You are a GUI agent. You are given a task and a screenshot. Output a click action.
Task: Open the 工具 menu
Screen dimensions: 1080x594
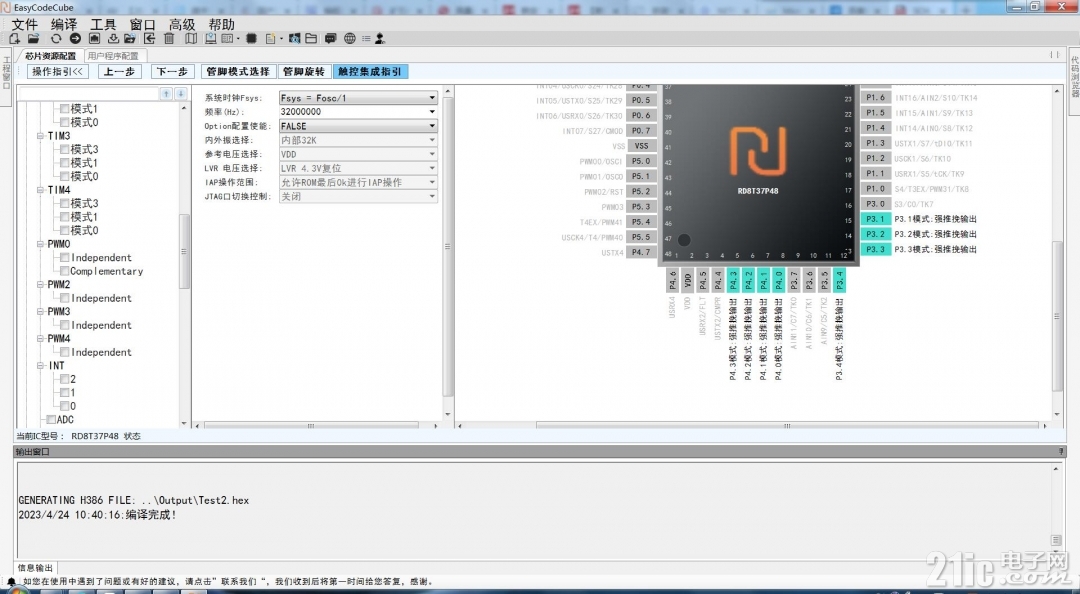pos(103,24)
